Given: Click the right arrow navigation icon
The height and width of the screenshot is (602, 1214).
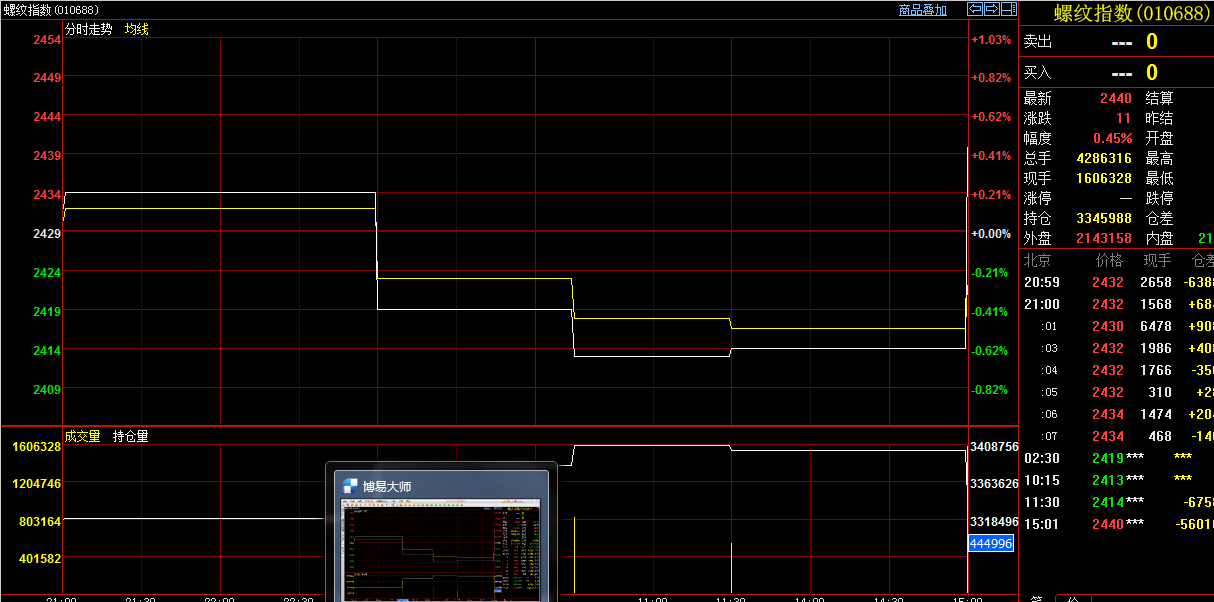Looking at the screenshot, I should (x=991, y=9).
